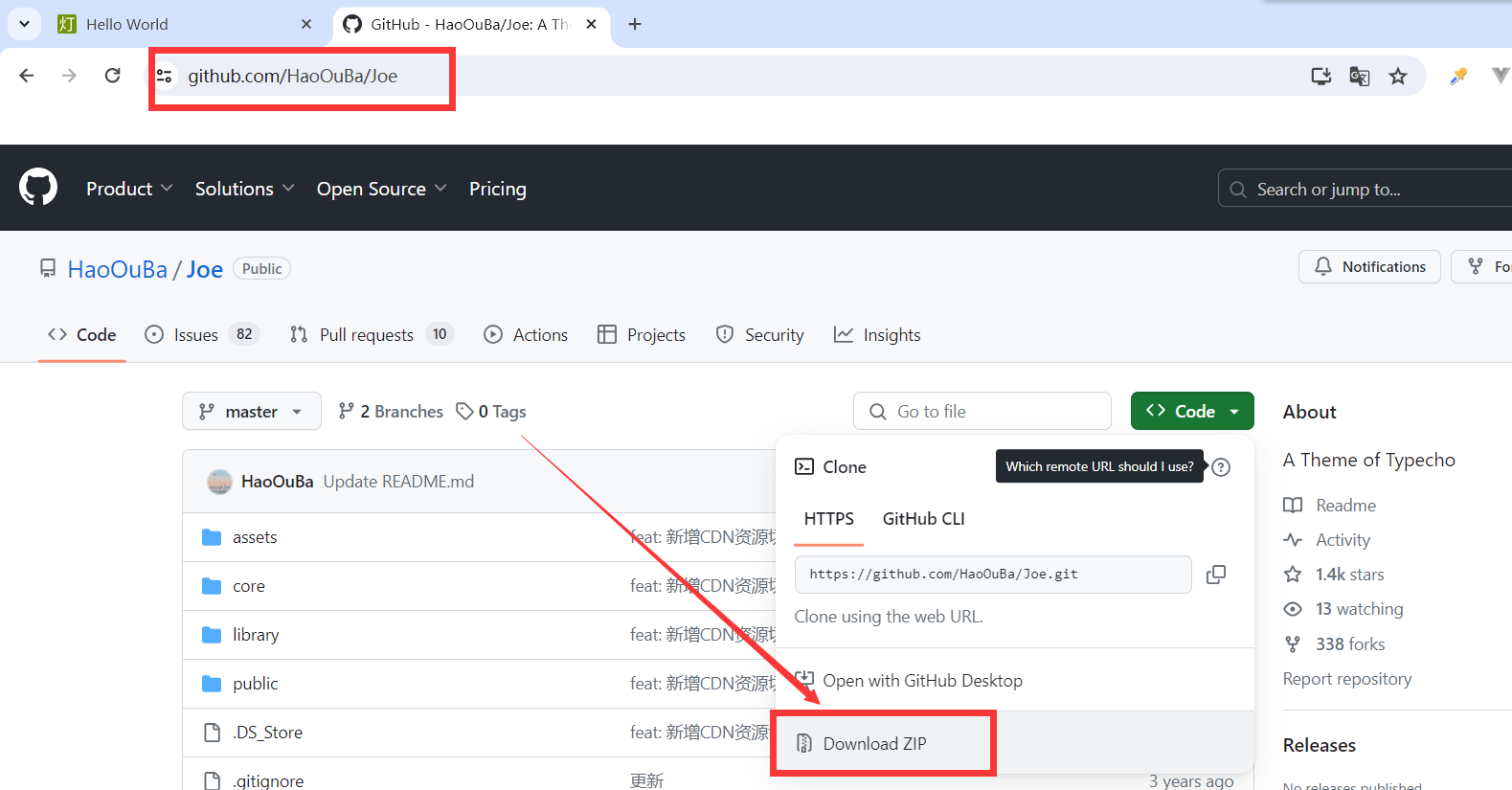Click the pin extension icon in toolbar
The image size is (1512, 790).
pos(1458,76)
